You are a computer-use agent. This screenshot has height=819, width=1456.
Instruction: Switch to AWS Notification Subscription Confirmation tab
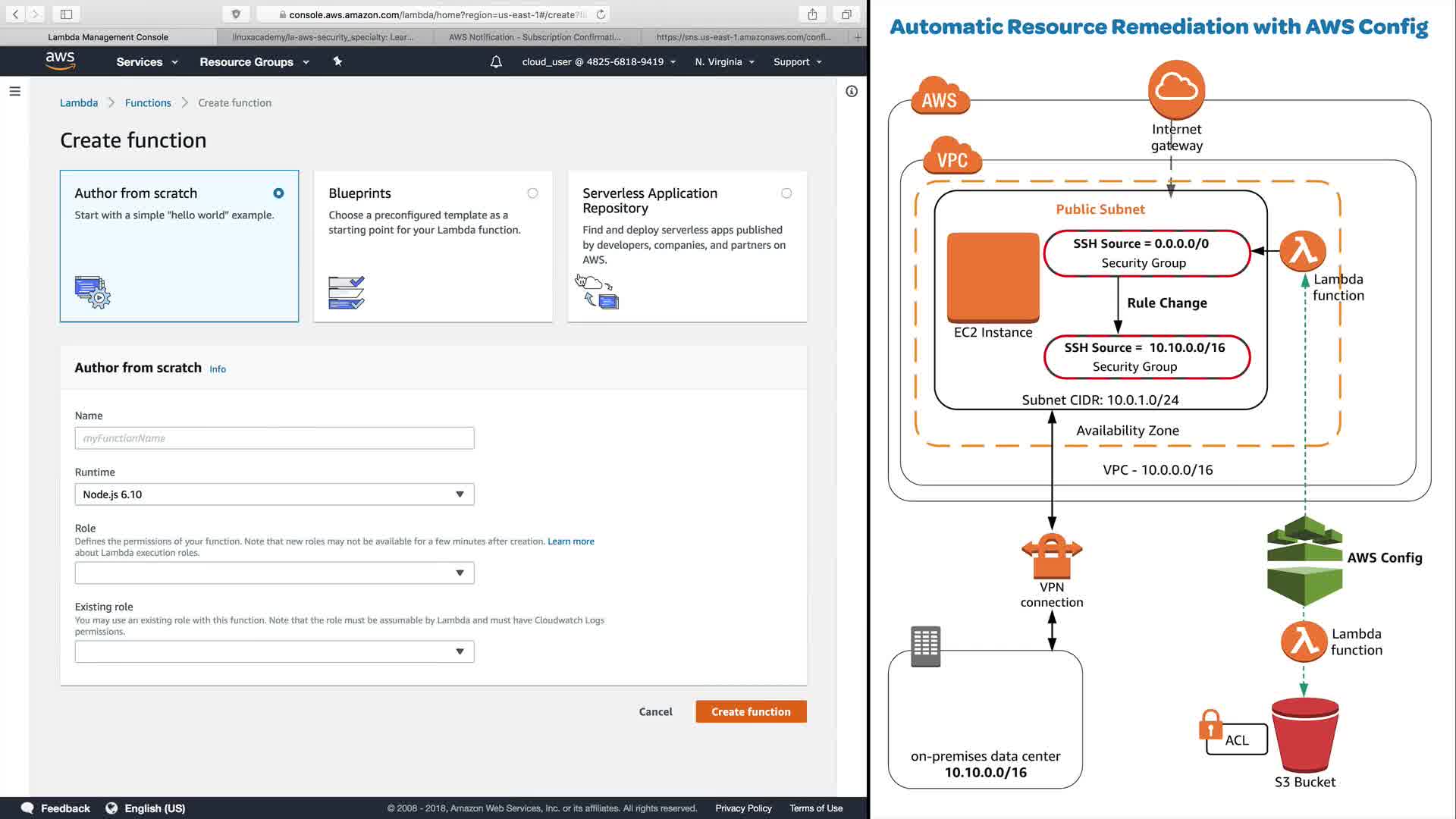point(535,36)
